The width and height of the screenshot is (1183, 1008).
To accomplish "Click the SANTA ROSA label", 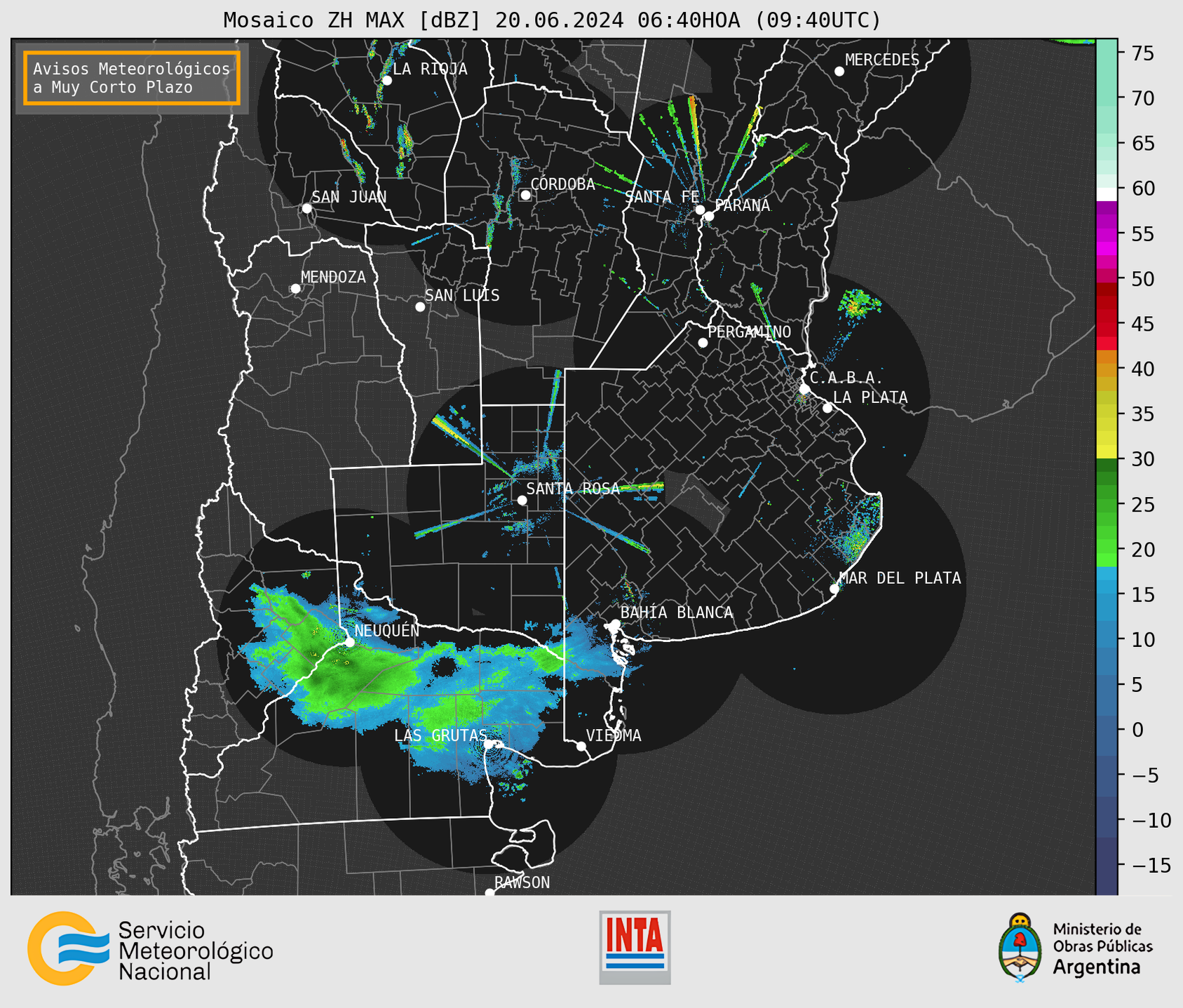I will coord(573,489).
